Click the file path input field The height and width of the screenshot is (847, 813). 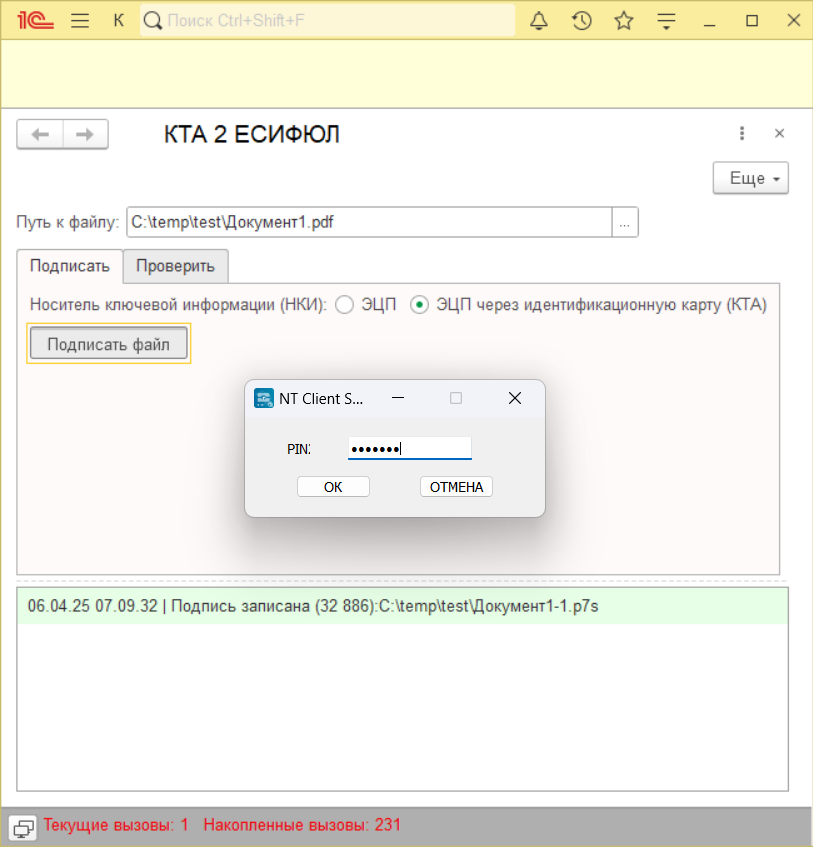[x=369, y=222]
